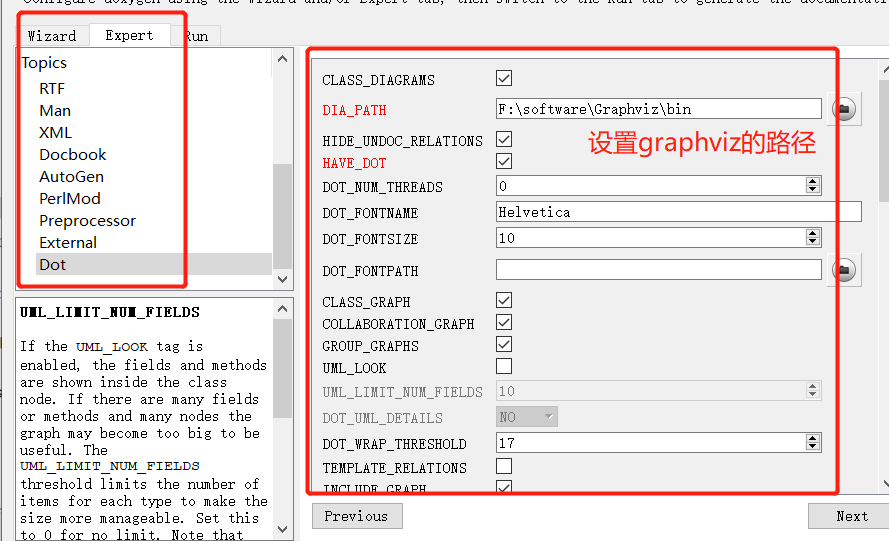
Task: Click the DOT_FONTNAME label
Action: click(370, 213)
